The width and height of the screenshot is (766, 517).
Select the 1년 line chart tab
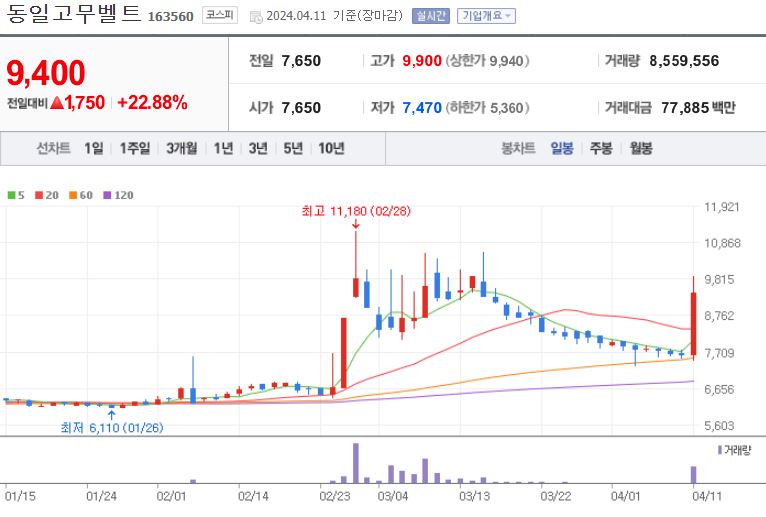coord(223,148)
